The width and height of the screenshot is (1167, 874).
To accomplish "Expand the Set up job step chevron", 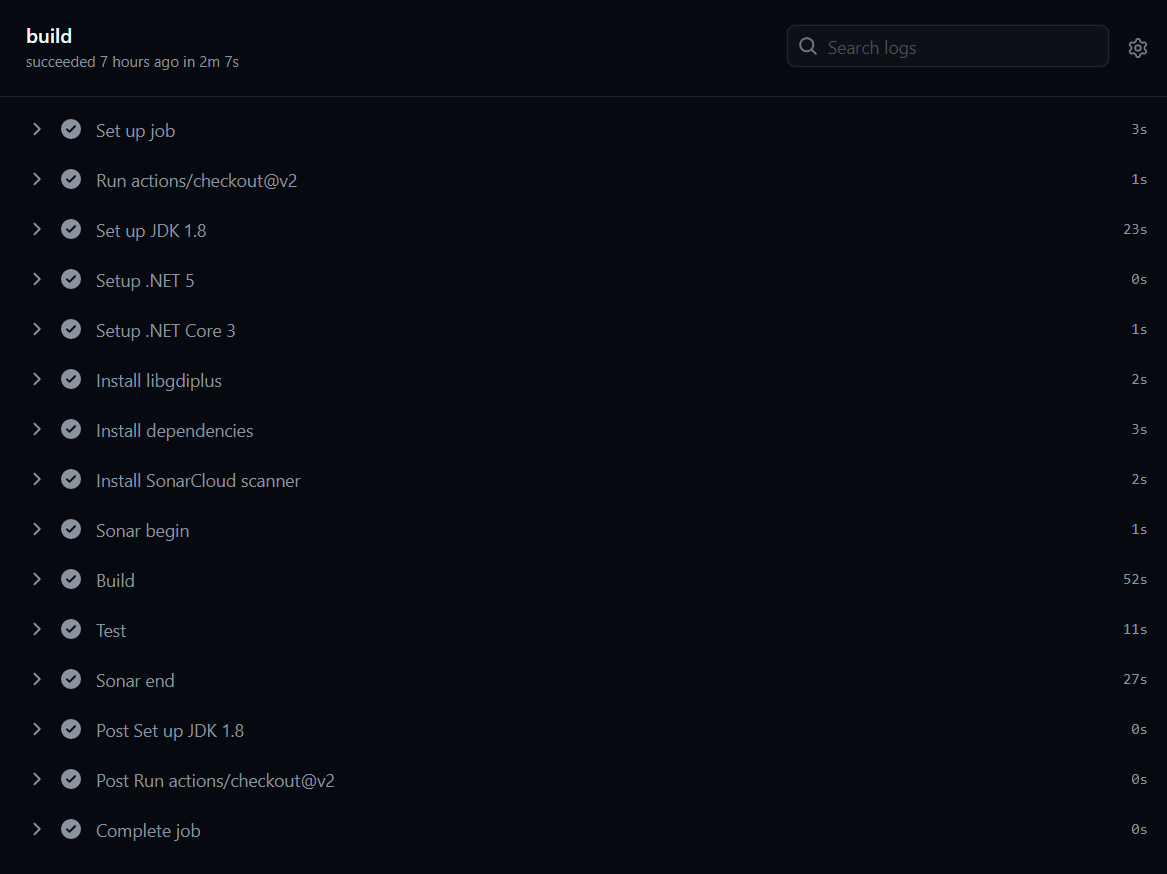I will 36,130.
